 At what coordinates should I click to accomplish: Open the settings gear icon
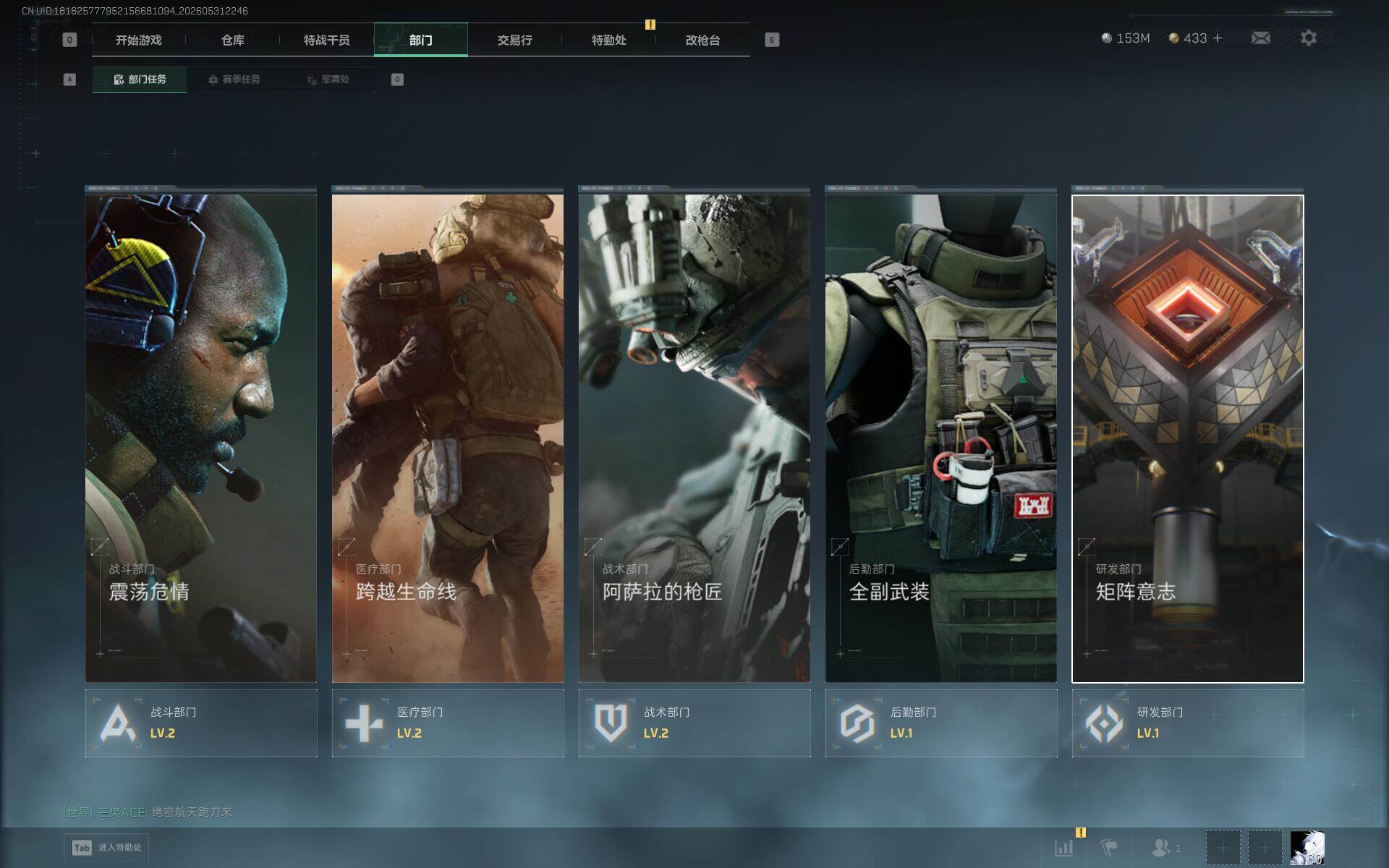point(1308,38)
